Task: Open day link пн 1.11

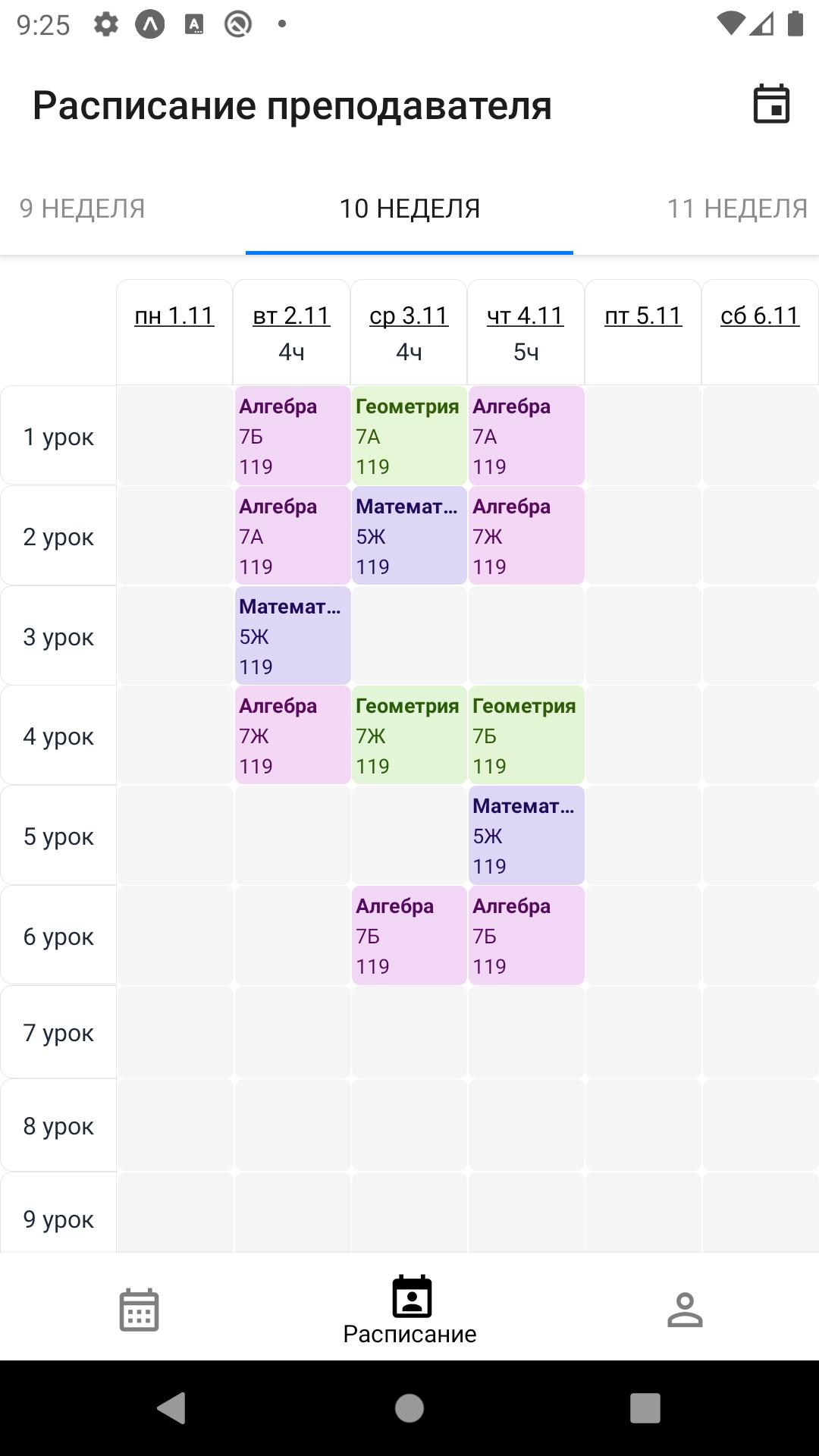Action: (x=174, y=315)
